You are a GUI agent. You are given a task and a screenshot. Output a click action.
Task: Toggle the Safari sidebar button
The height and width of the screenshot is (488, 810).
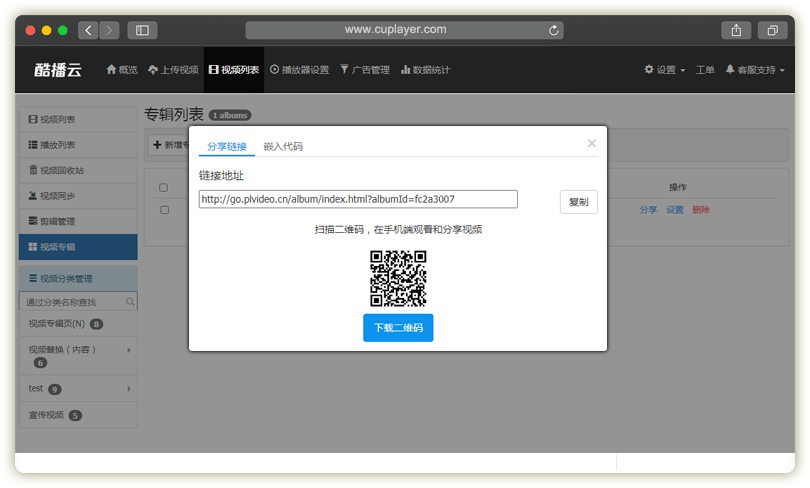click(142, 30)
